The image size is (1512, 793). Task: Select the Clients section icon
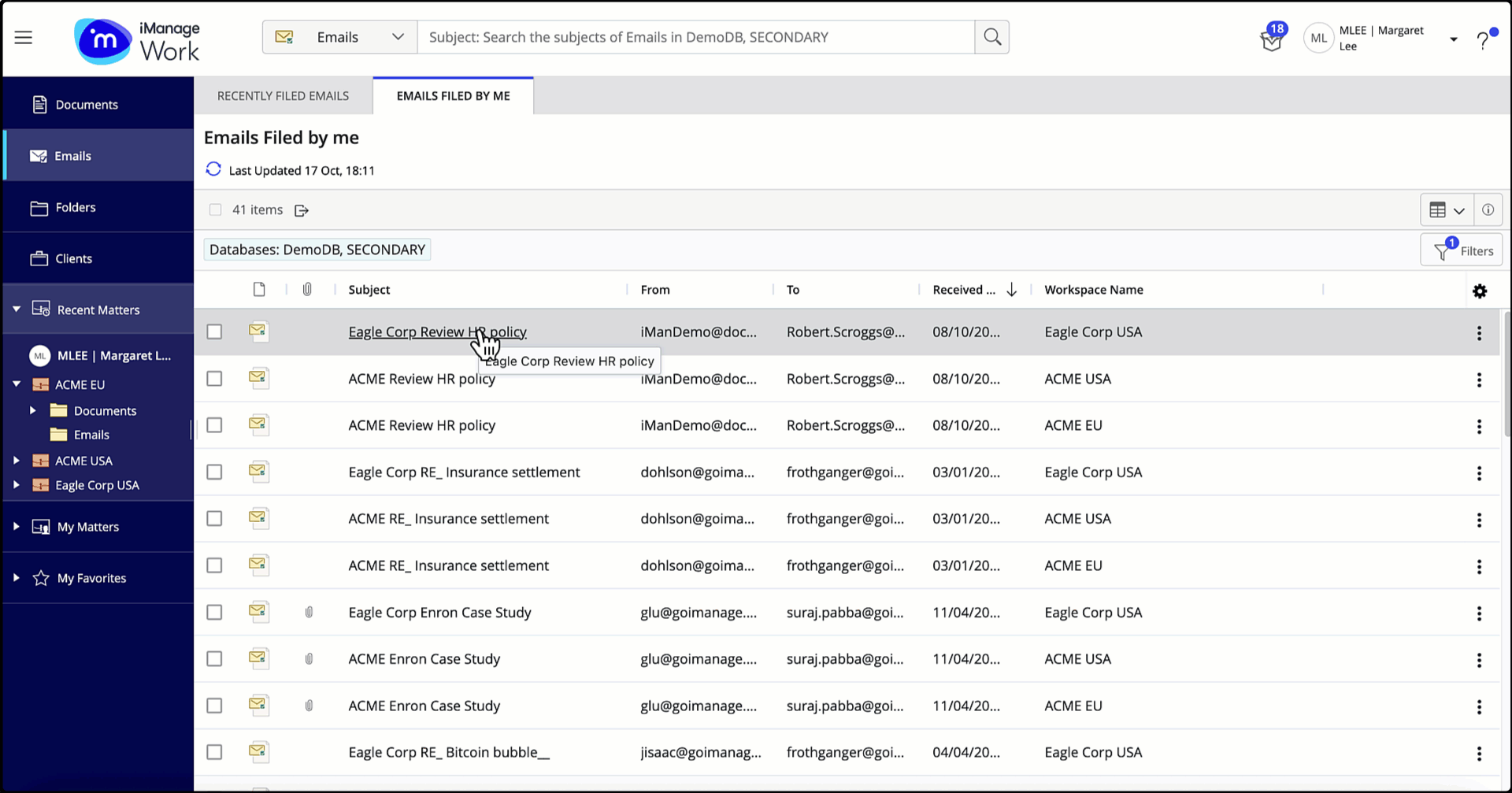tap(40, 258)
